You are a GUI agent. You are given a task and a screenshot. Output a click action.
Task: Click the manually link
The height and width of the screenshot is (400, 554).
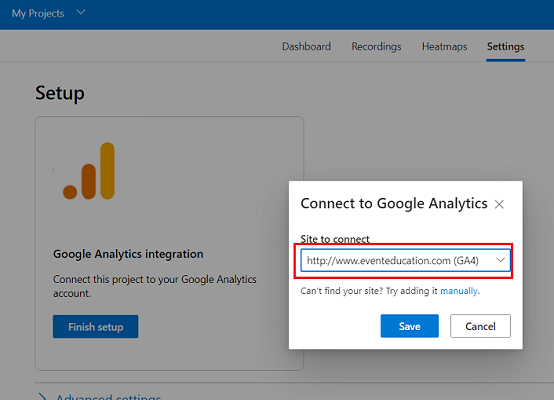coord(459,291)
